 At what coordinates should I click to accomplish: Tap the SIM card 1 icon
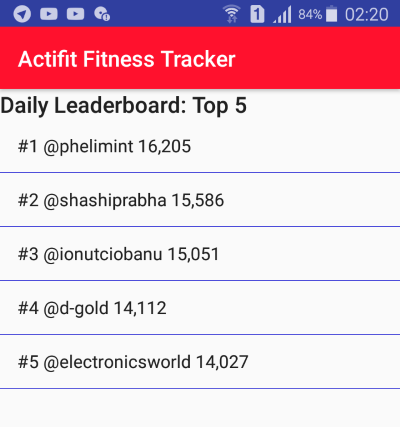[x=257, y=14]
